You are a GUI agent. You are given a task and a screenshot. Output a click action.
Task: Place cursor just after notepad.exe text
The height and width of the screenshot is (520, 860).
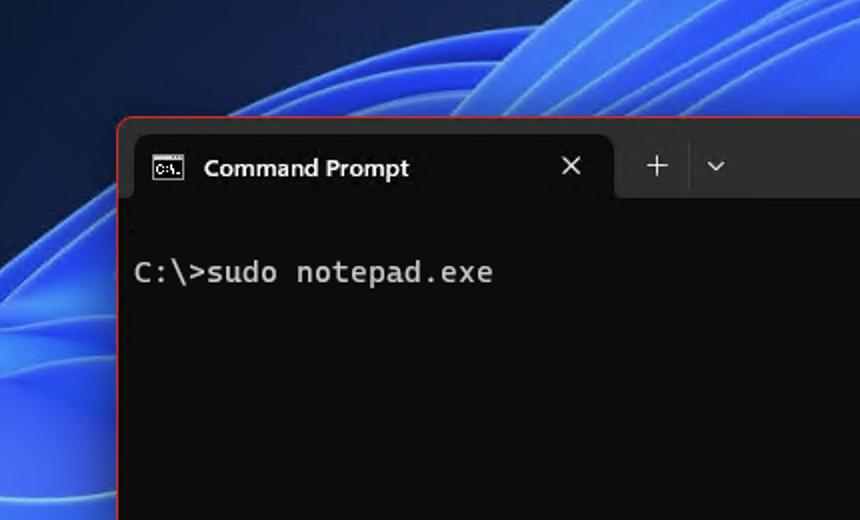click(495, 273)
